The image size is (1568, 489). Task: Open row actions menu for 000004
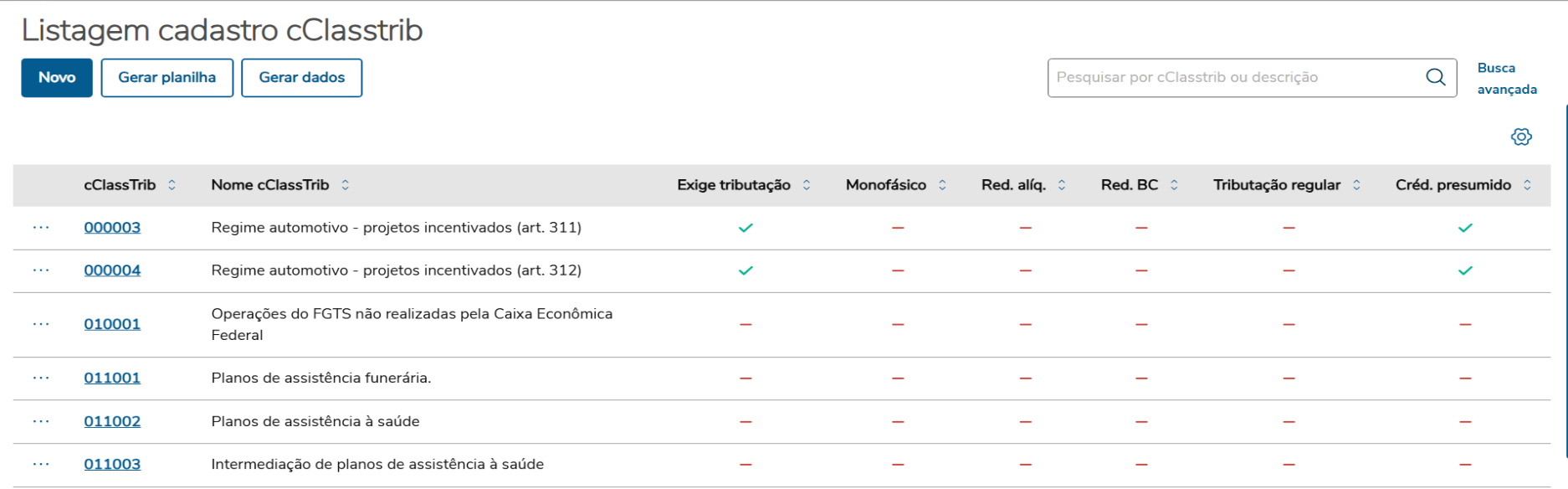click(x=41, y=270)
